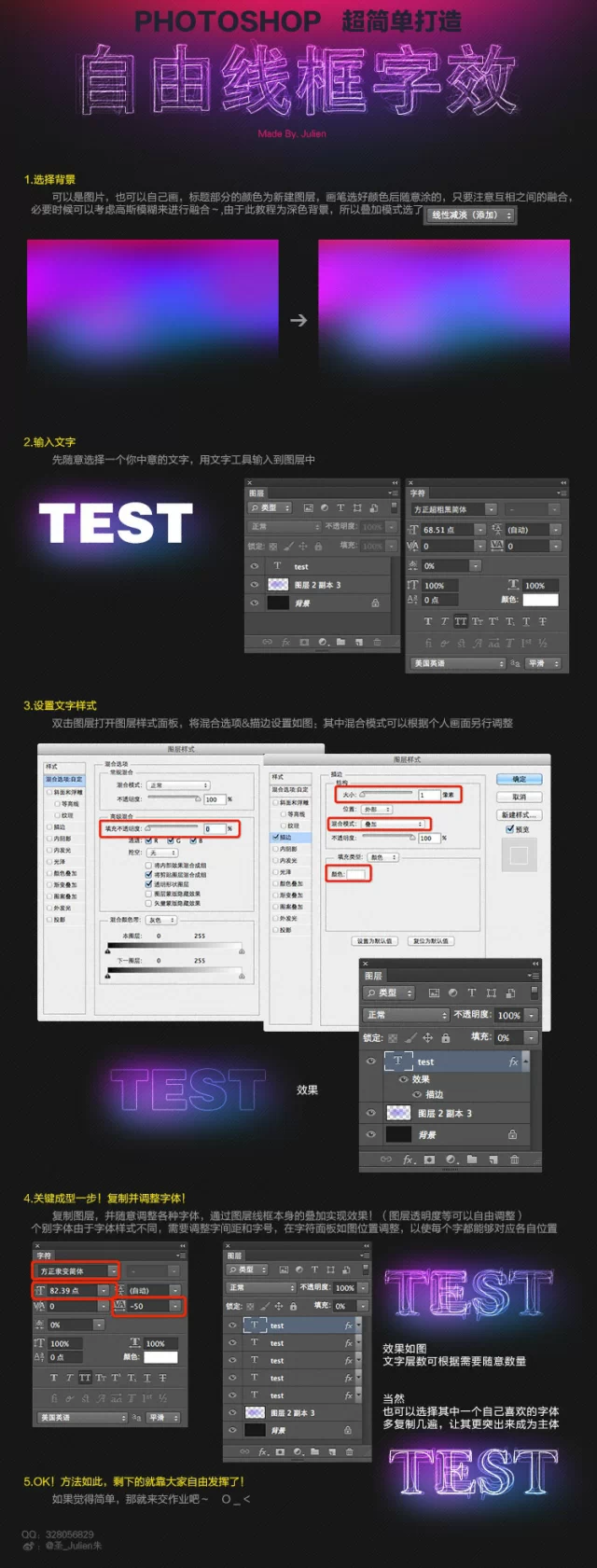Click the 大小 stroke size slider

pyautogui.click(x=385, y=795)
